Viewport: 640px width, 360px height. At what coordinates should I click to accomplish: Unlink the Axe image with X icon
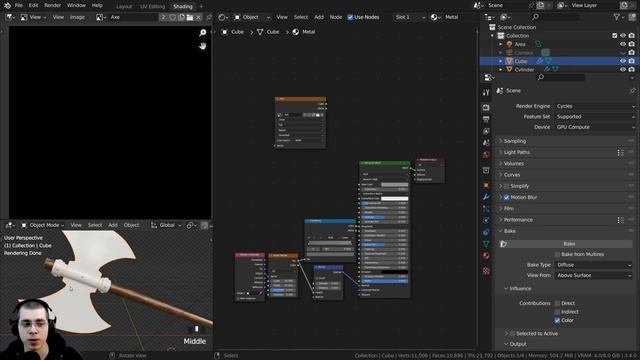click(x=198, y=17)
